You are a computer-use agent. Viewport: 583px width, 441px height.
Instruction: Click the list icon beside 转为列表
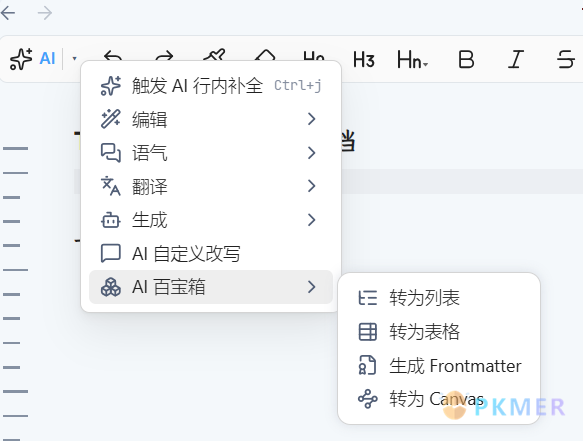tap(368, 298)
